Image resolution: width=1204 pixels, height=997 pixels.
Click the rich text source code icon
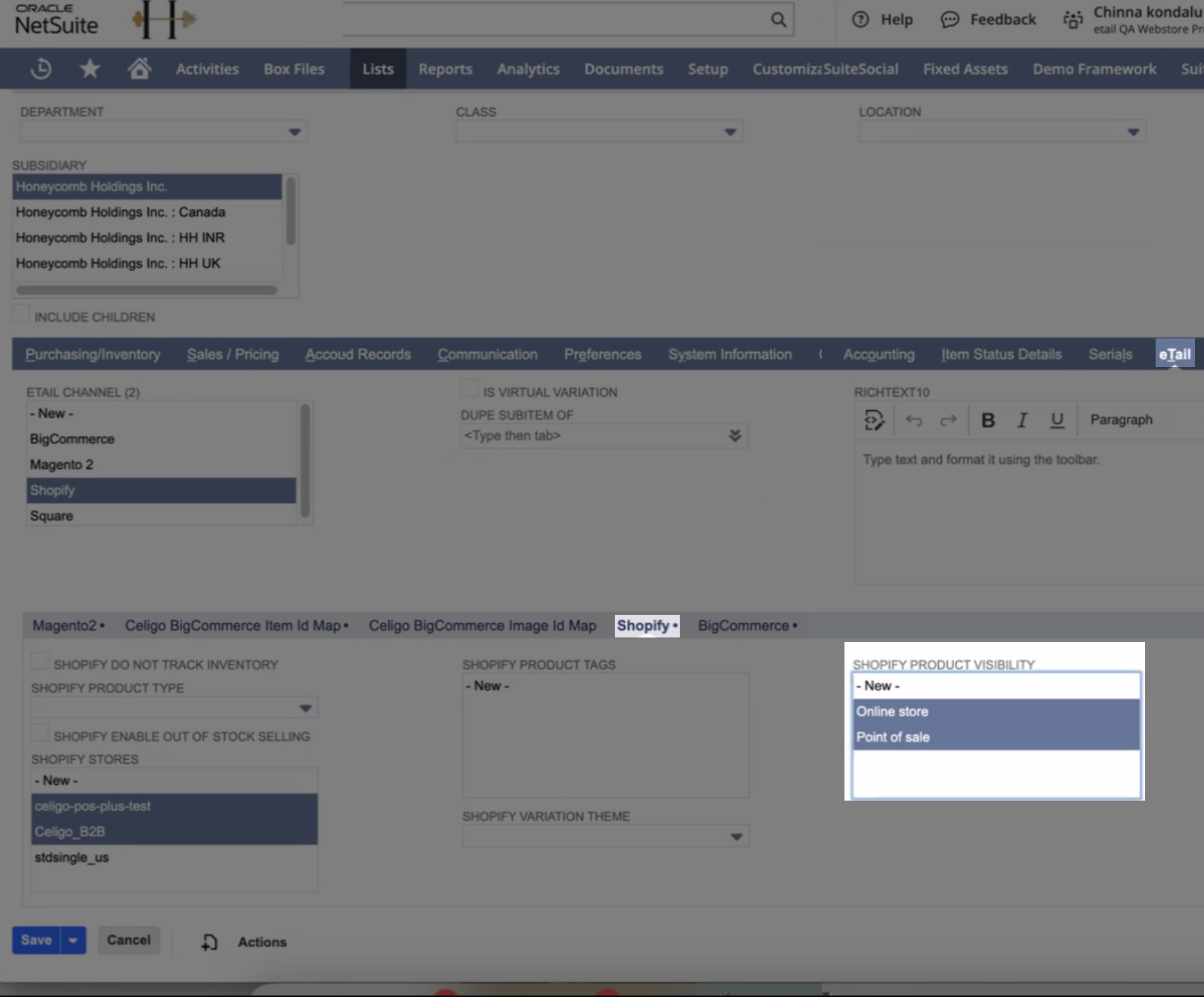click(874, 420)
